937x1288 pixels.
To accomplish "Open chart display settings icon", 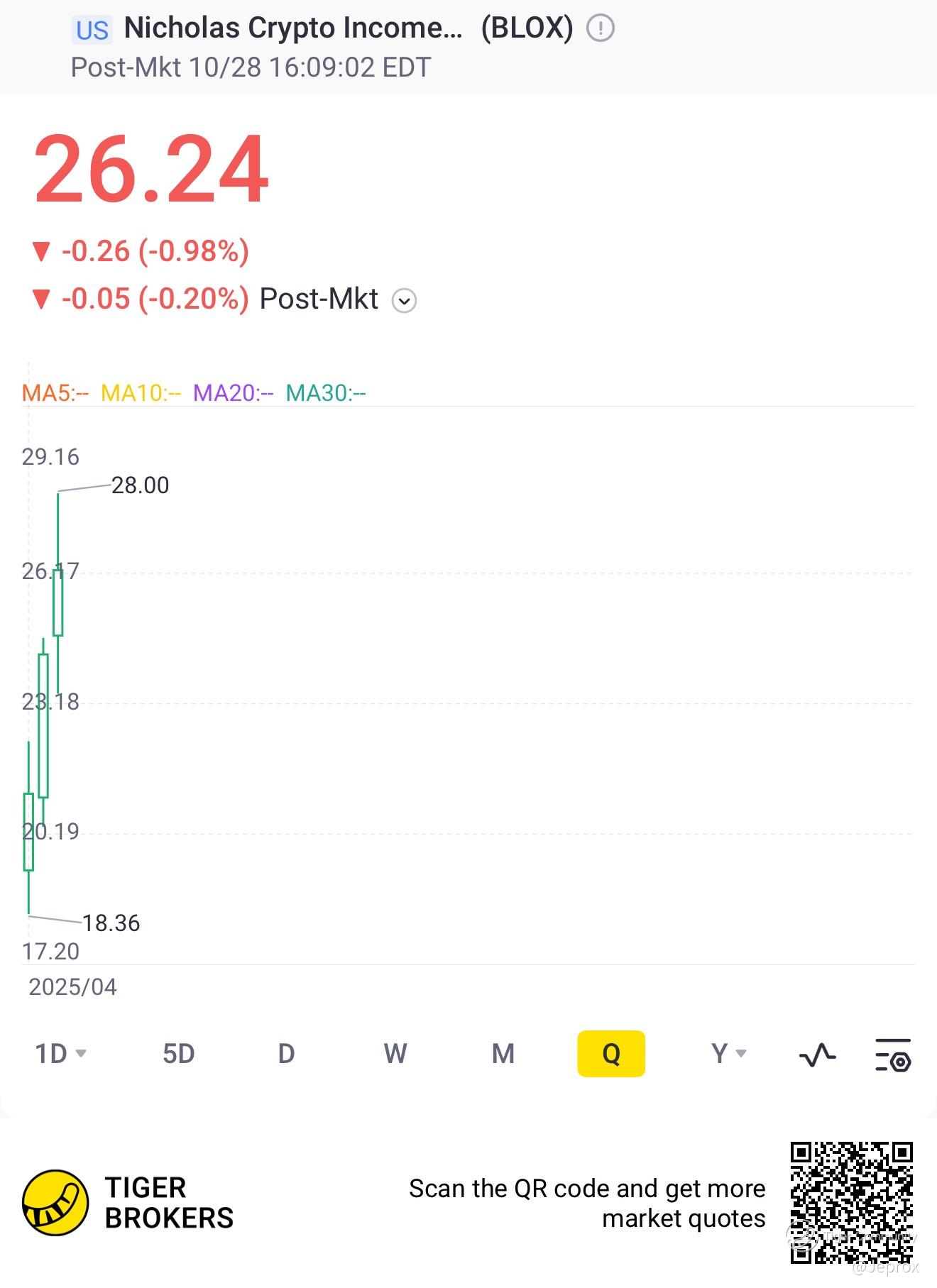I will click(x=893, y=1055).
